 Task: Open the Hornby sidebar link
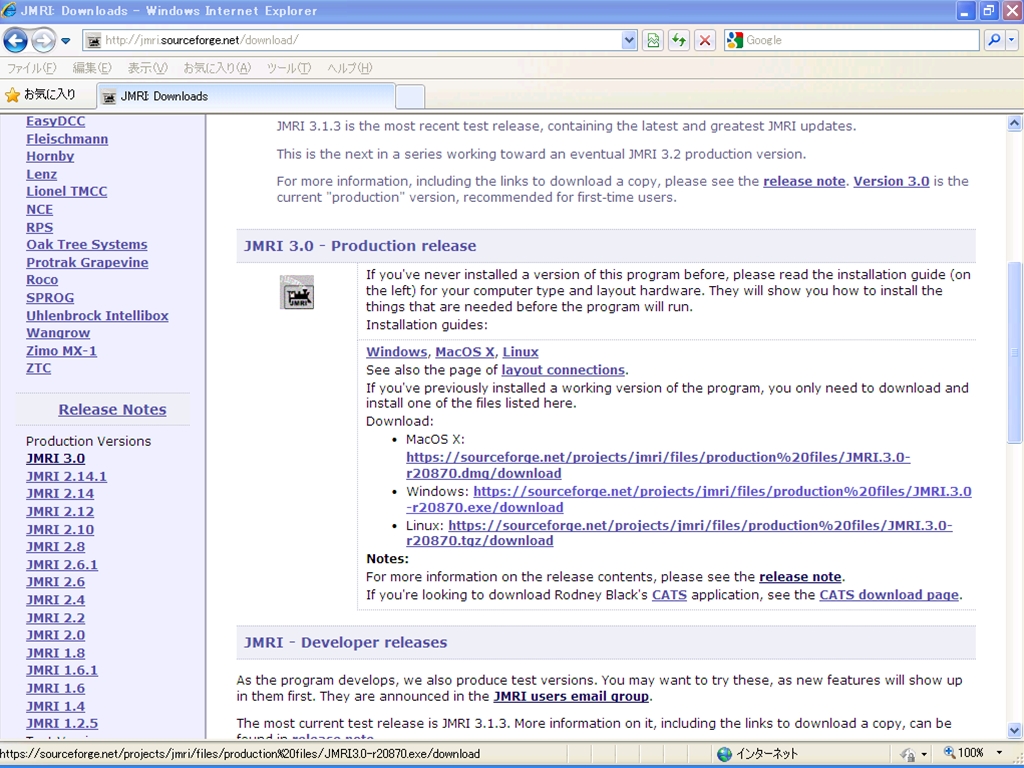[50, 157]
